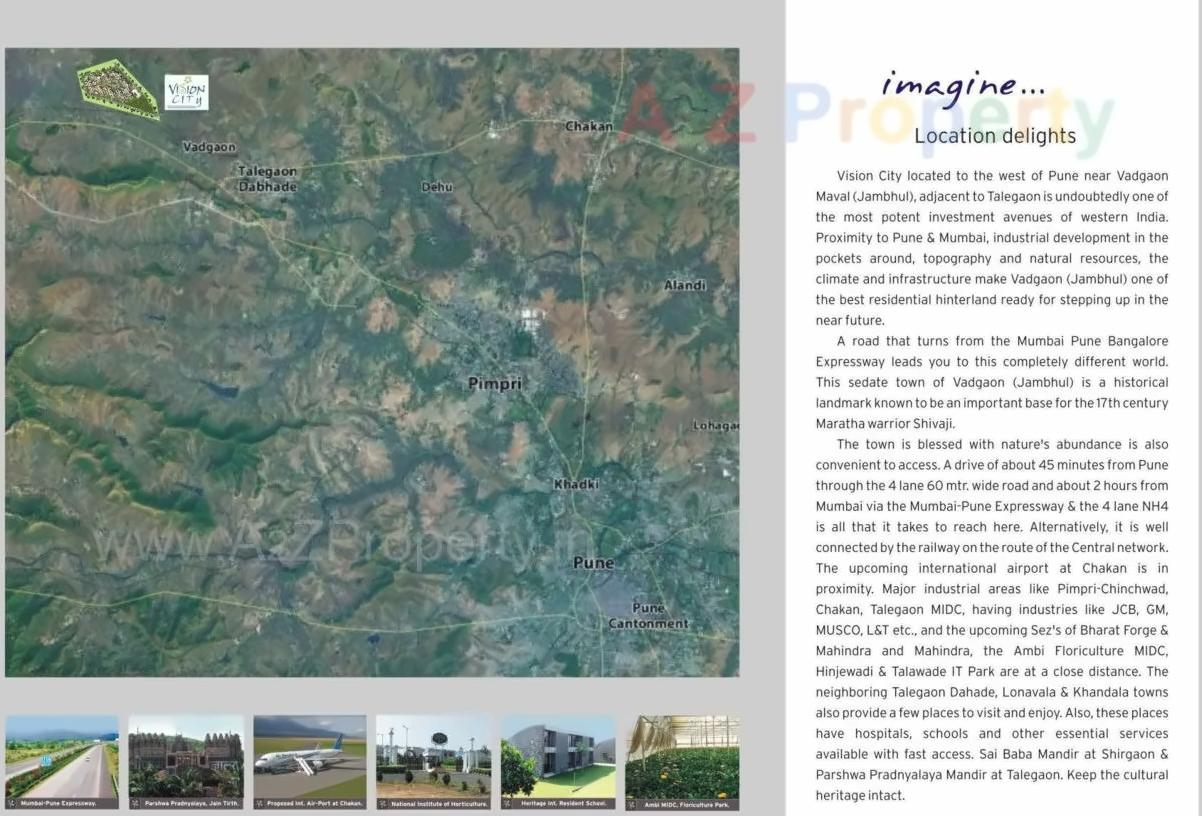Click the icon on National Institute of Horticulture caption
Image resolution: width=1202 pixels, height=816 pixels.
[384, 801]
